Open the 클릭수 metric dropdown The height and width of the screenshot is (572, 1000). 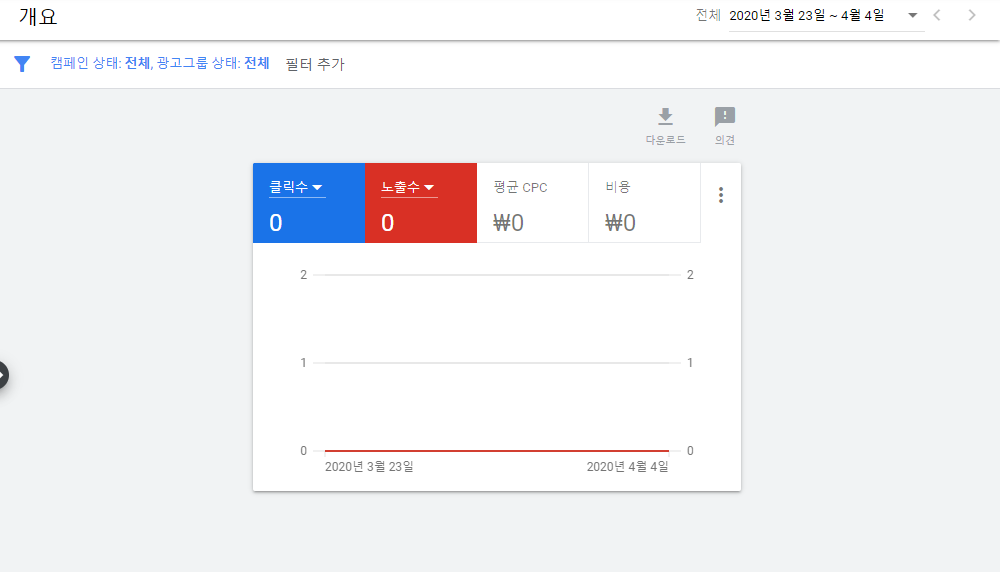(x=297, y=187)
